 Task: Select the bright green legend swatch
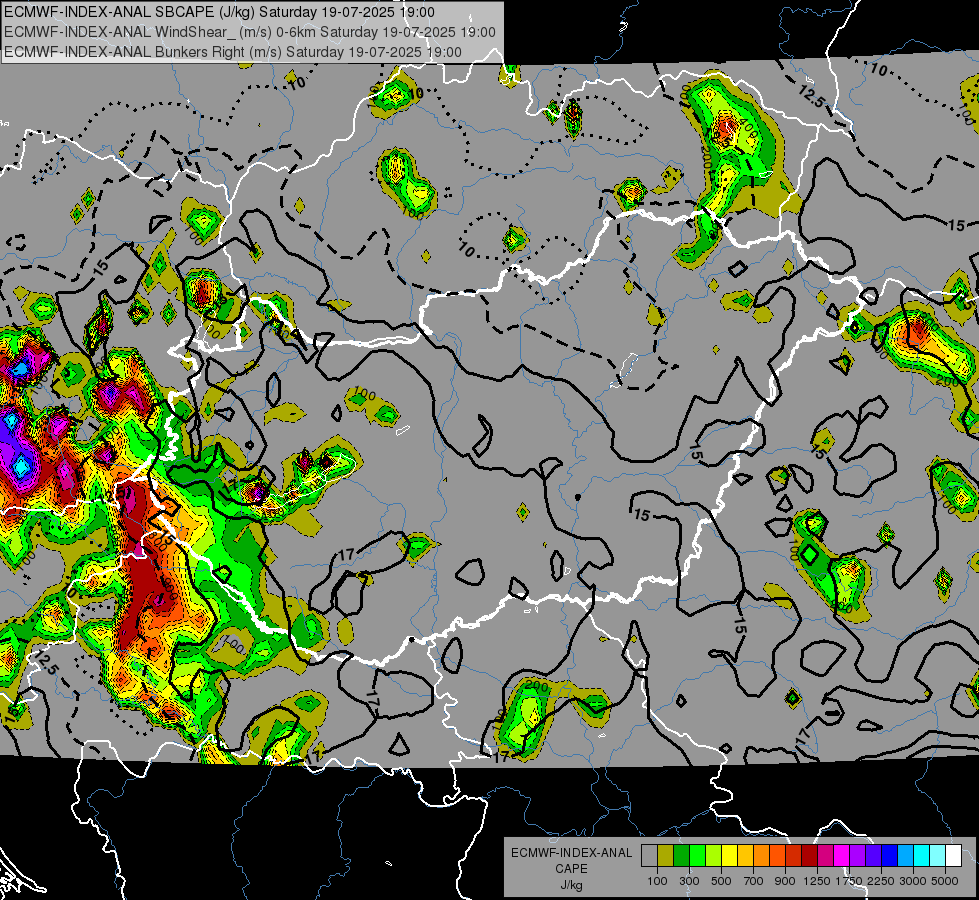(x=697, y=855)
